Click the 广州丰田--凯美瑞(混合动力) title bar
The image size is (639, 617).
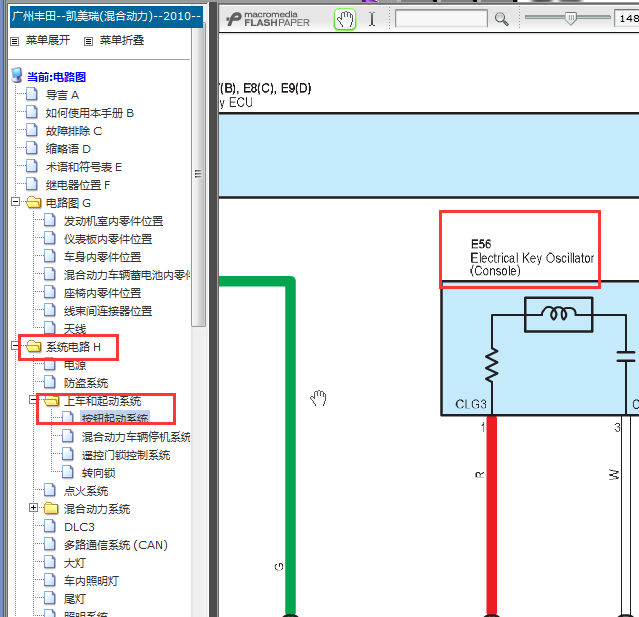(x=106, y=16)
